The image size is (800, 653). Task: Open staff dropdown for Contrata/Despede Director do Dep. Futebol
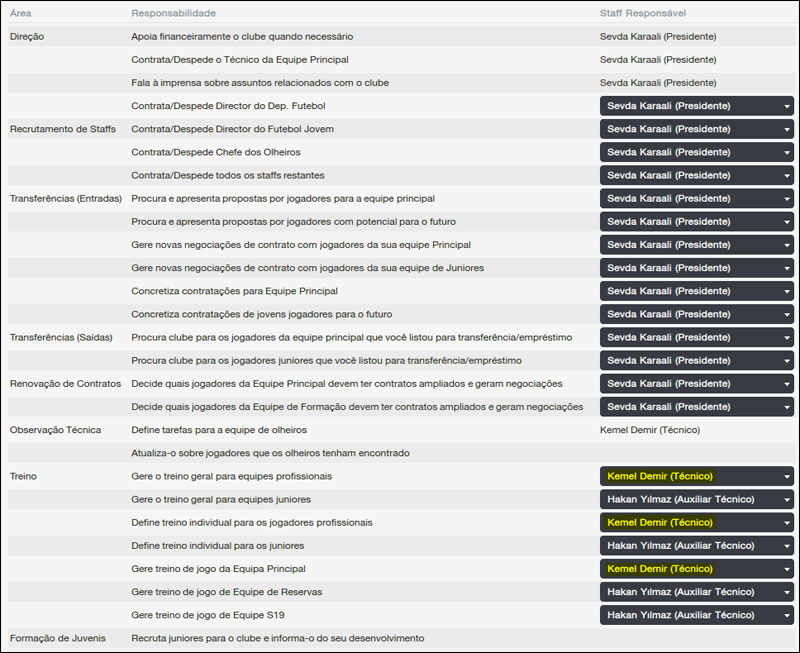pos(696,106)
